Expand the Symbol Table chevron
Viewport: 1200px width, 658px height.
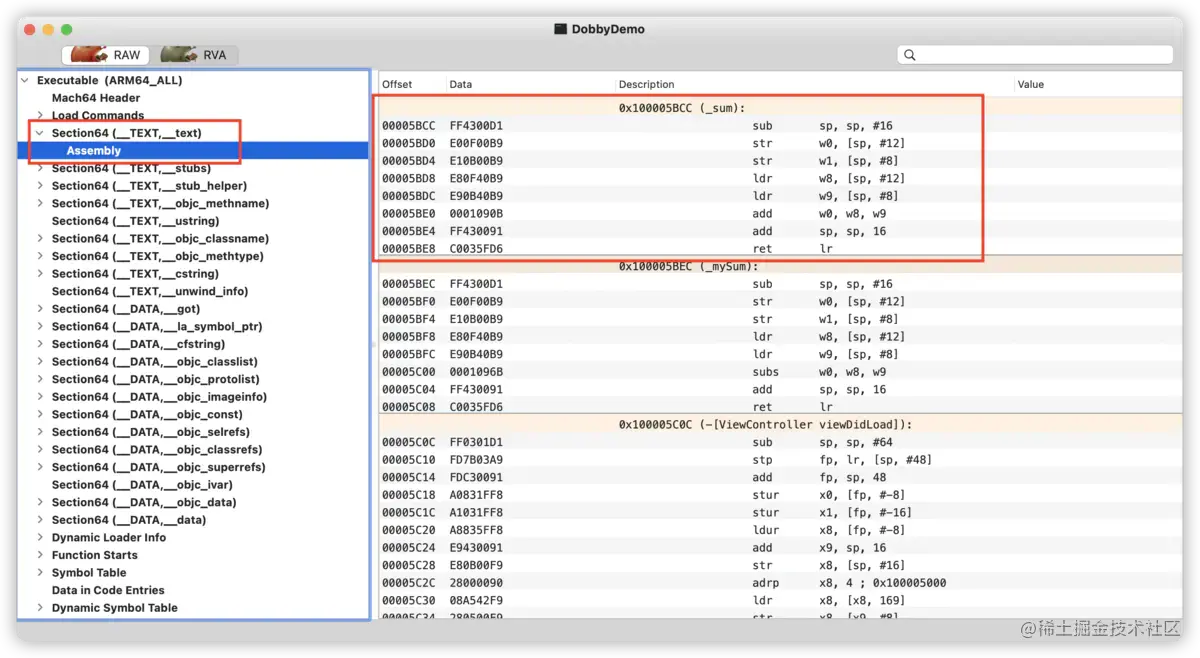pos(40,573)
